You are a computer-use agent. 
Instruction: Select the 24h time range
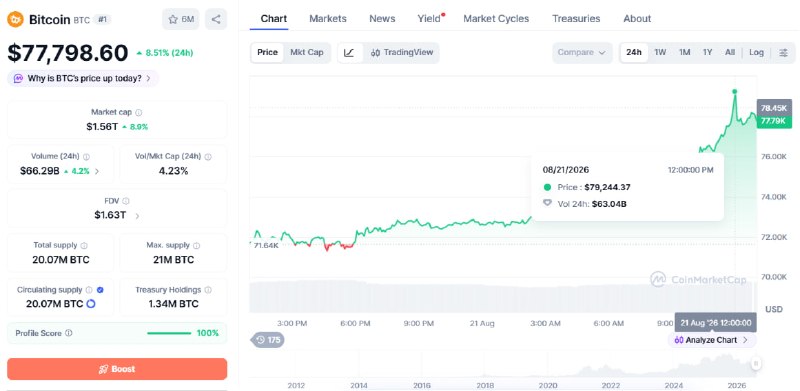coord(634,53)
